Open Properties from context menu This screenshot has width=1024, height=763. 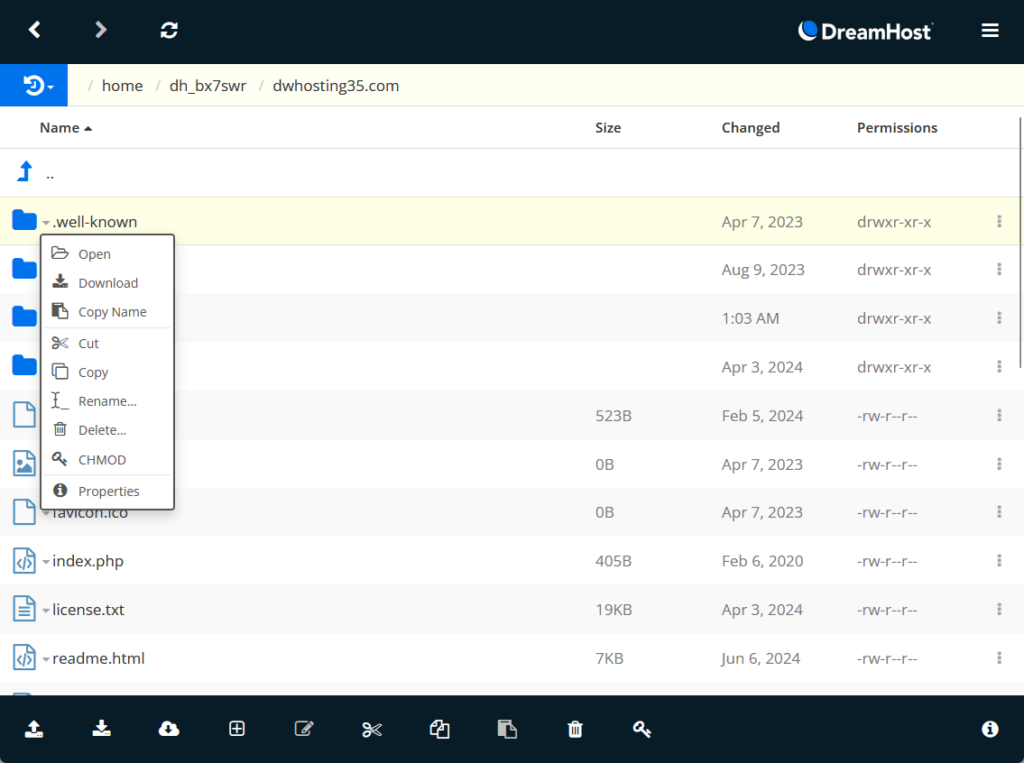(x=107, y=491)
